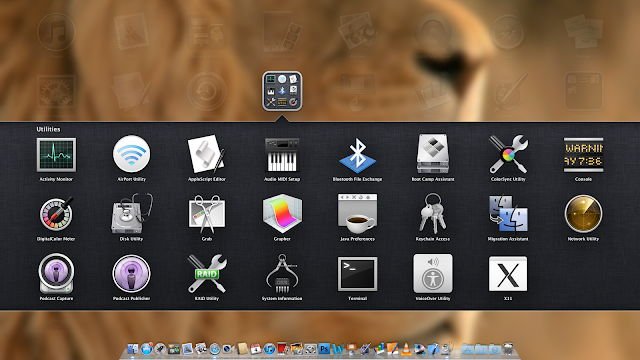Open AppleScript Editor
640x360 pixels.
click(x=207, y=154)
